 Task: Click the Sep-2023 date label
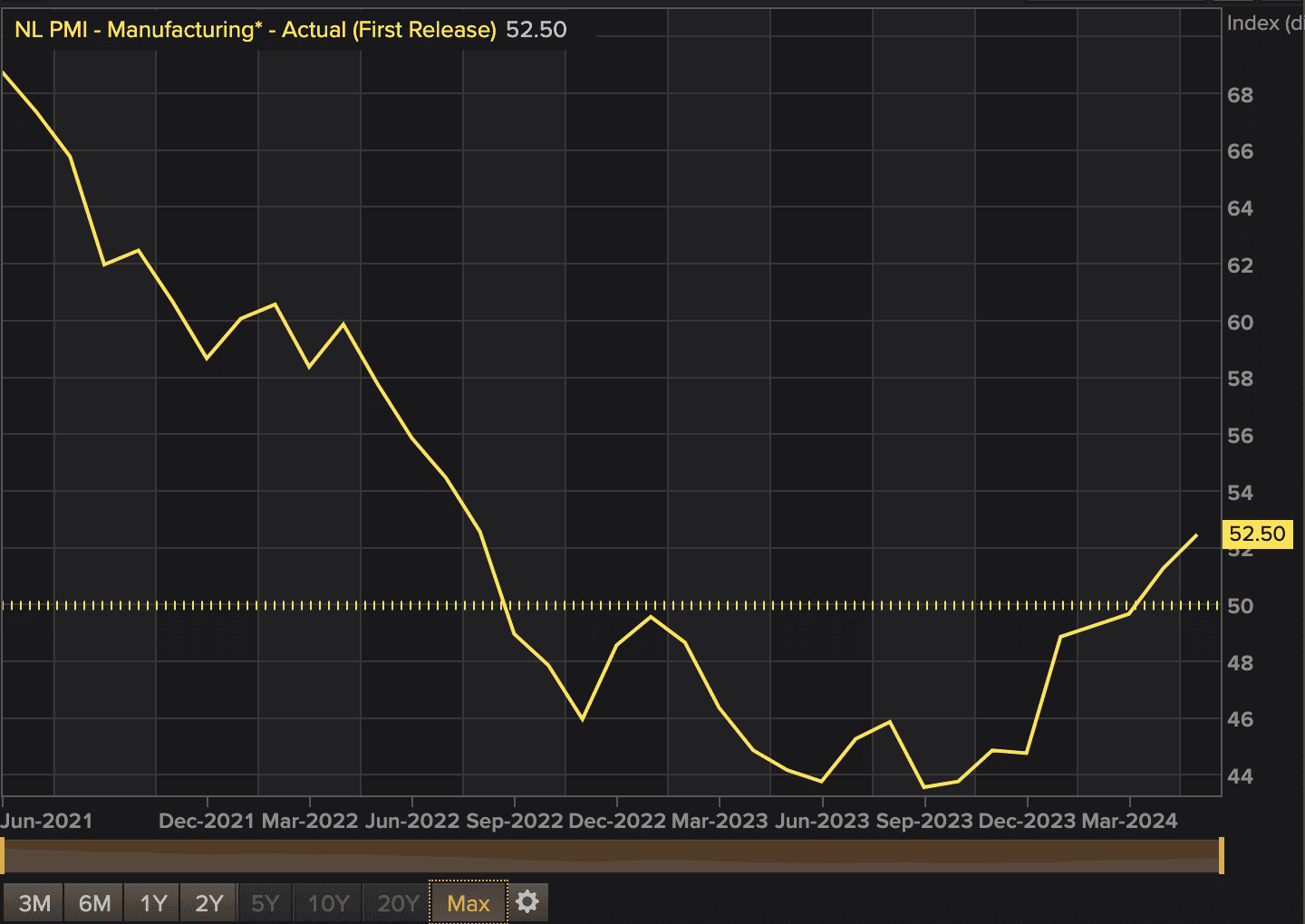925,821
